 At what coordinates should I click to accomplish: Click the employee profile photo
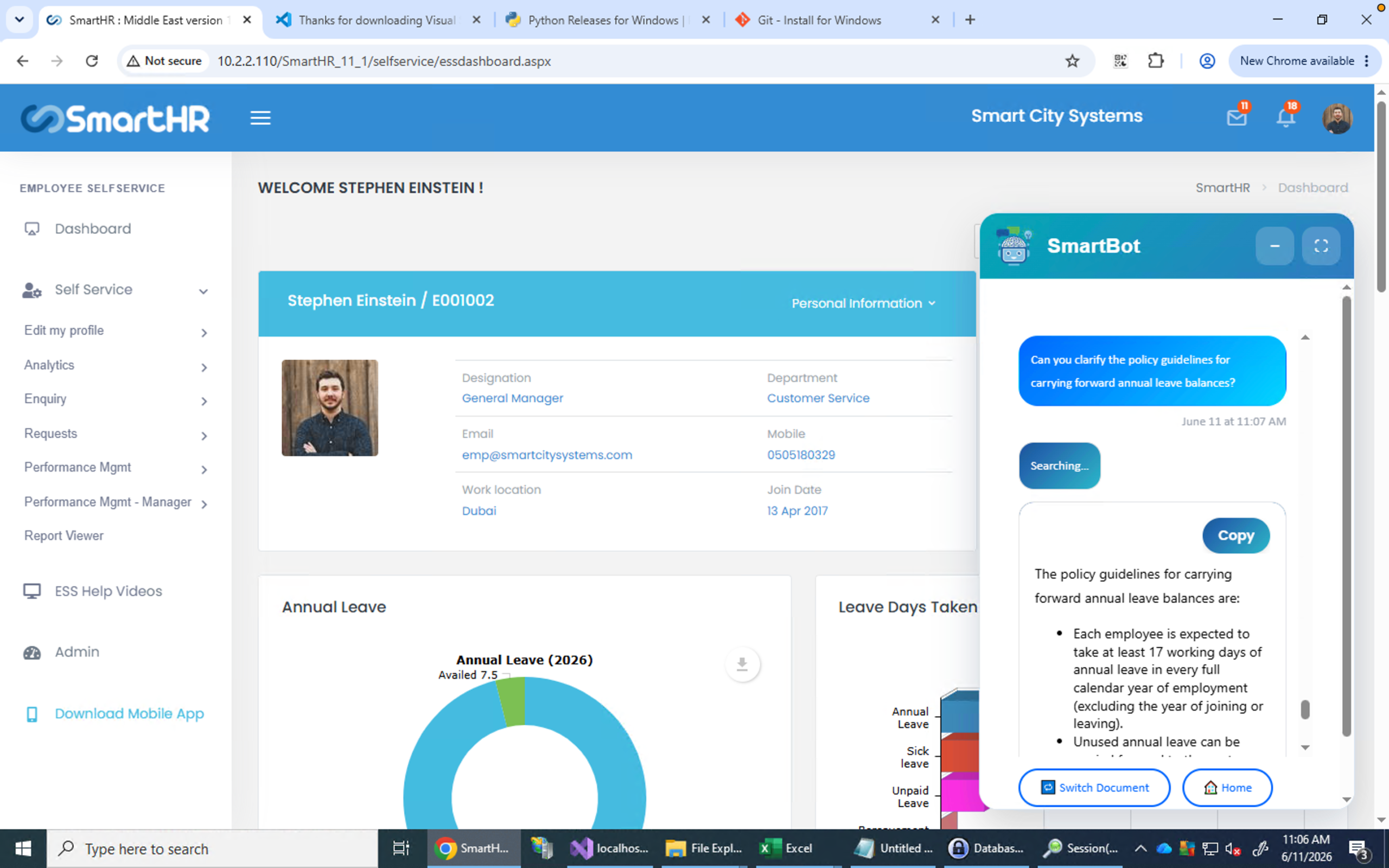[x=329, y=407]
